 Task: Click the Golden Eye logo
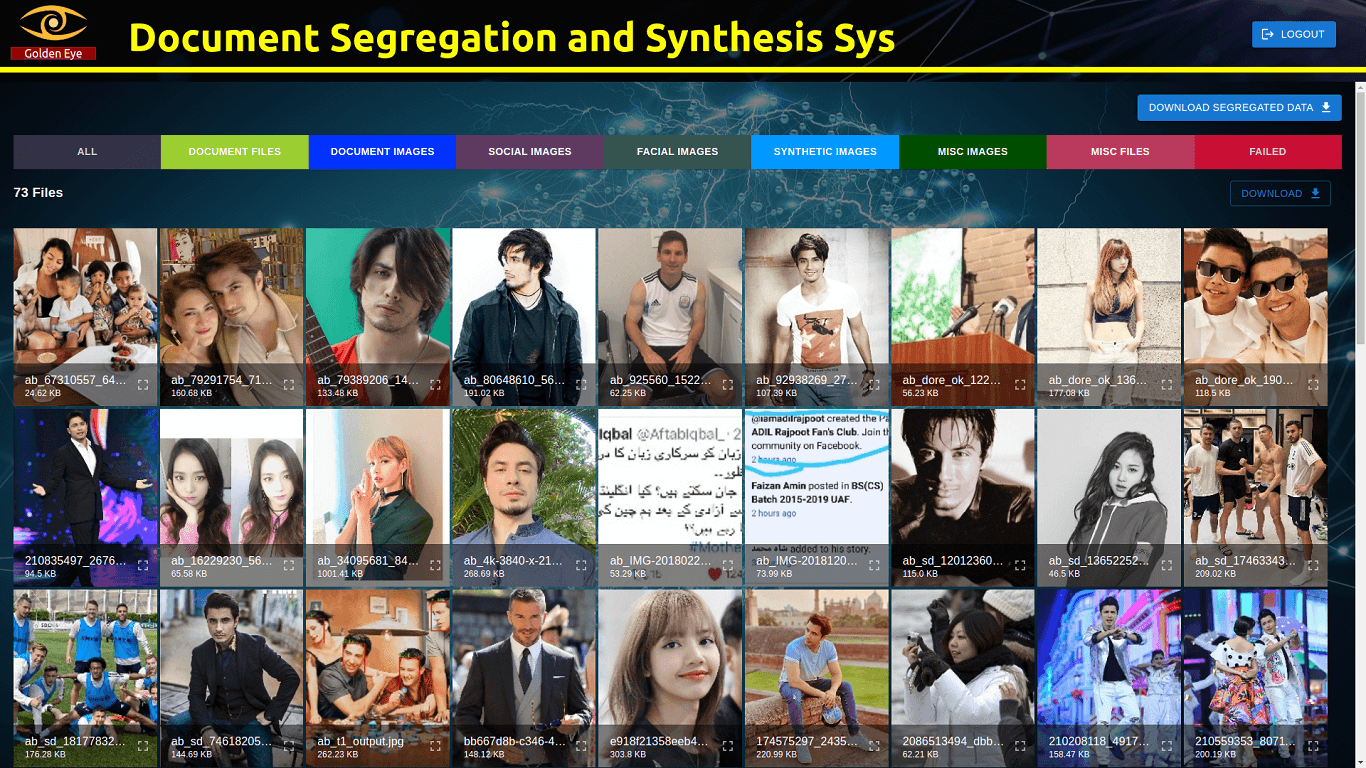(x=53, y=31)
